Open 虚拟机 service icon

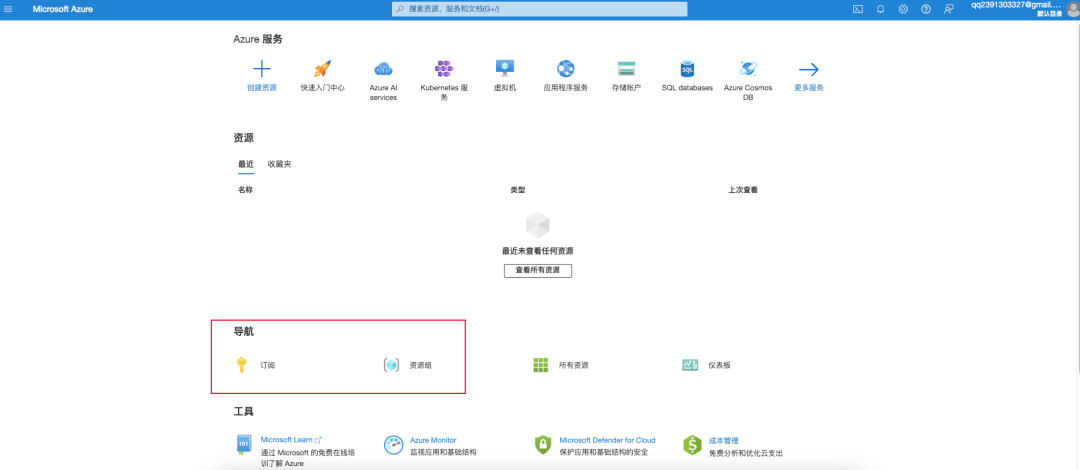point(505,69)
